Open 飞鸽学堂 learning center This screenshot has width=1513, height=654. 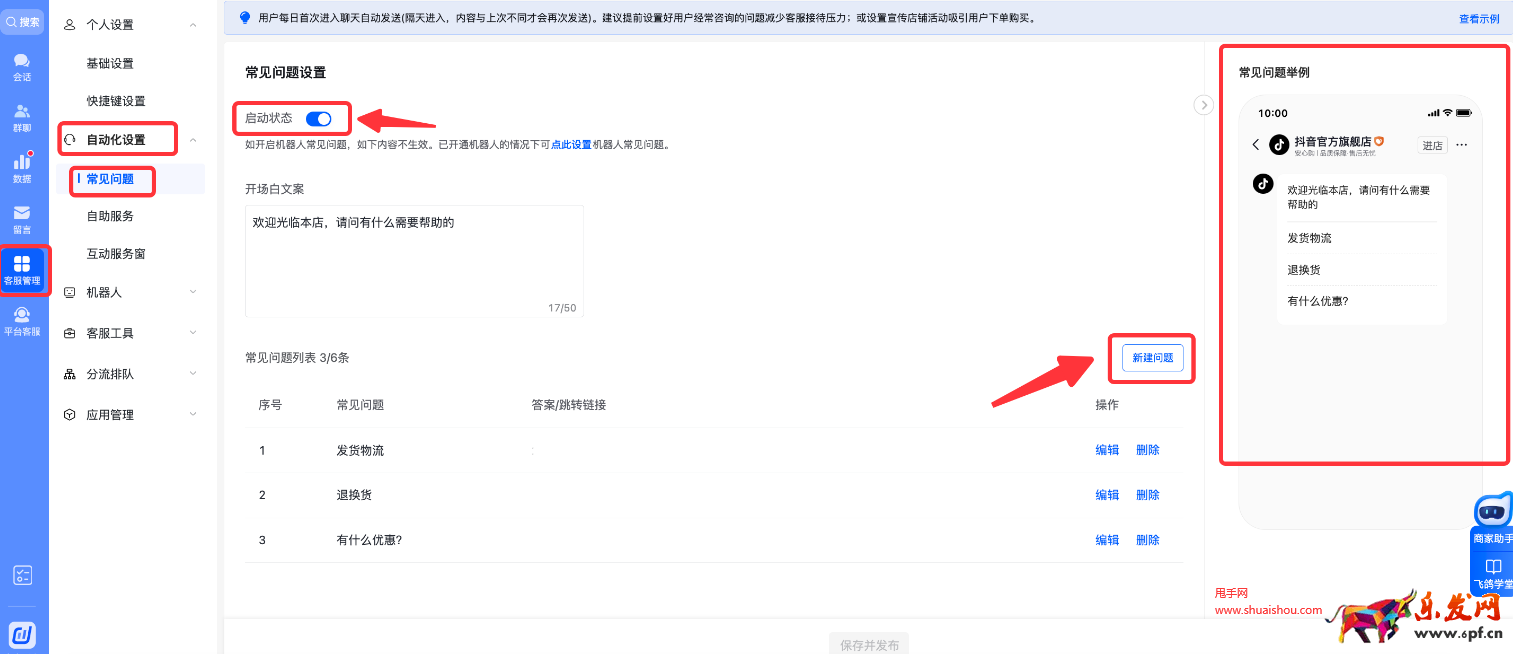tap(1491, 570)
